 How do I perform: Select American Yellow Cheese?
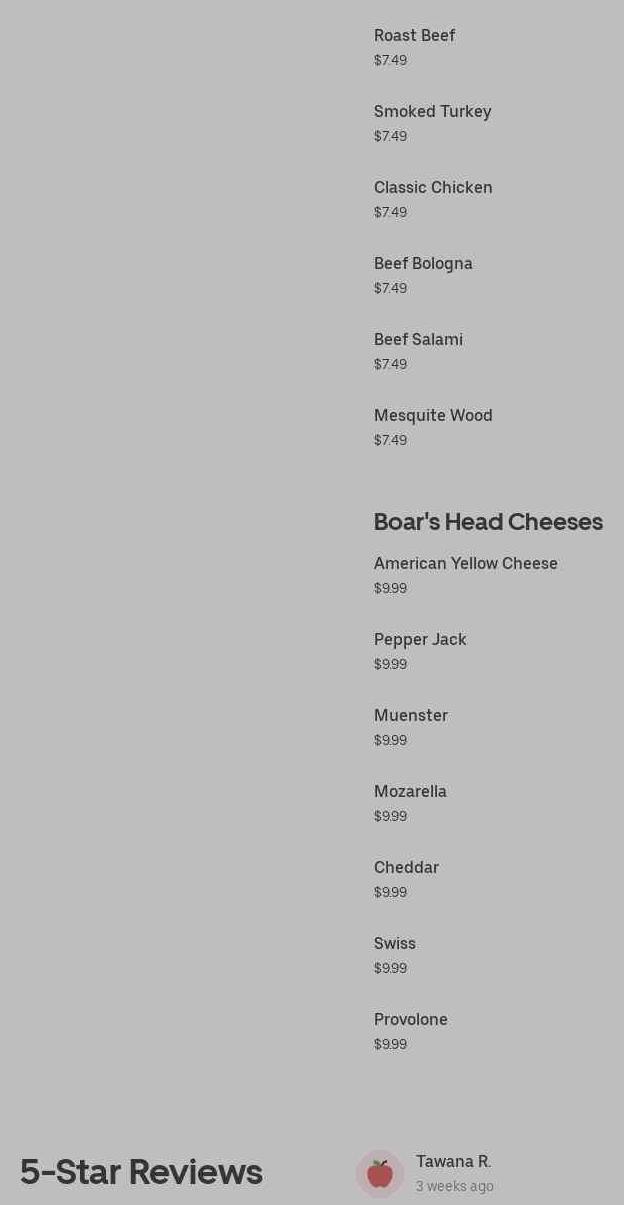(x=465, y=564)
